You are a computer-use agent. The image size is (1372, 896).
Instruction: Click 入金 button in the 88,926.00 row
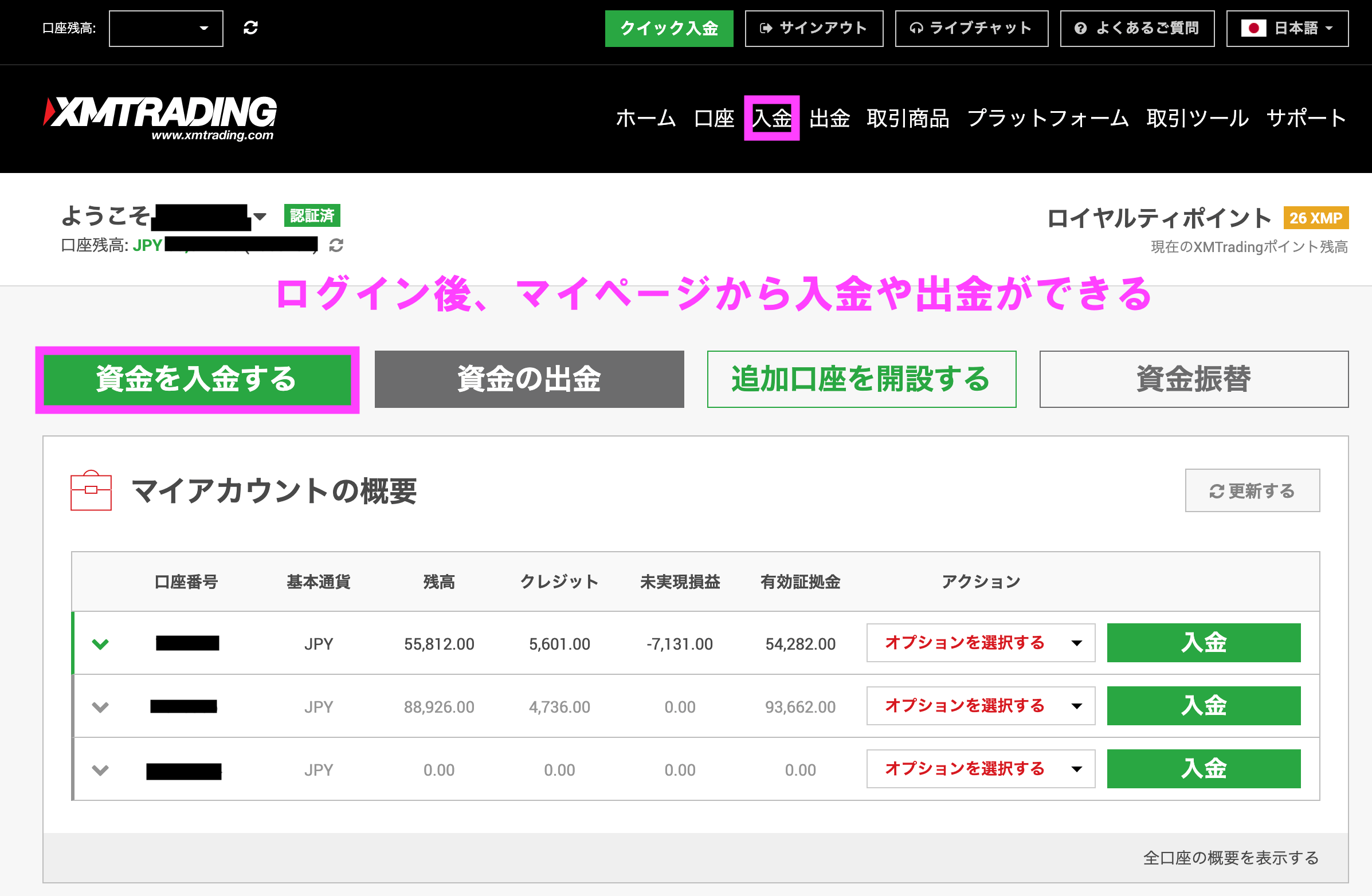[1204, 705]
